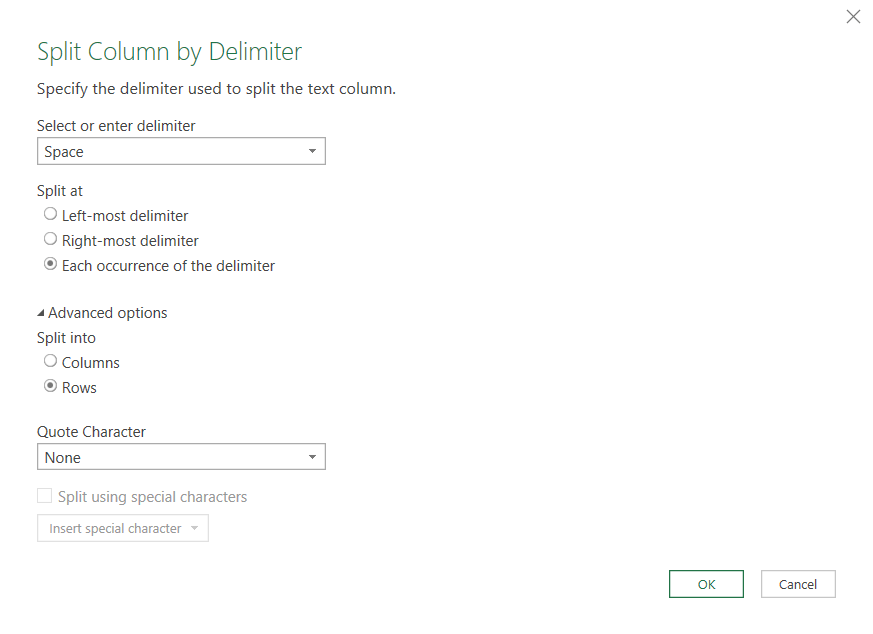Cancel the Split Column dialog
Image resolution: width=873 pixels, height=634 pixels.
coord(797,583)
